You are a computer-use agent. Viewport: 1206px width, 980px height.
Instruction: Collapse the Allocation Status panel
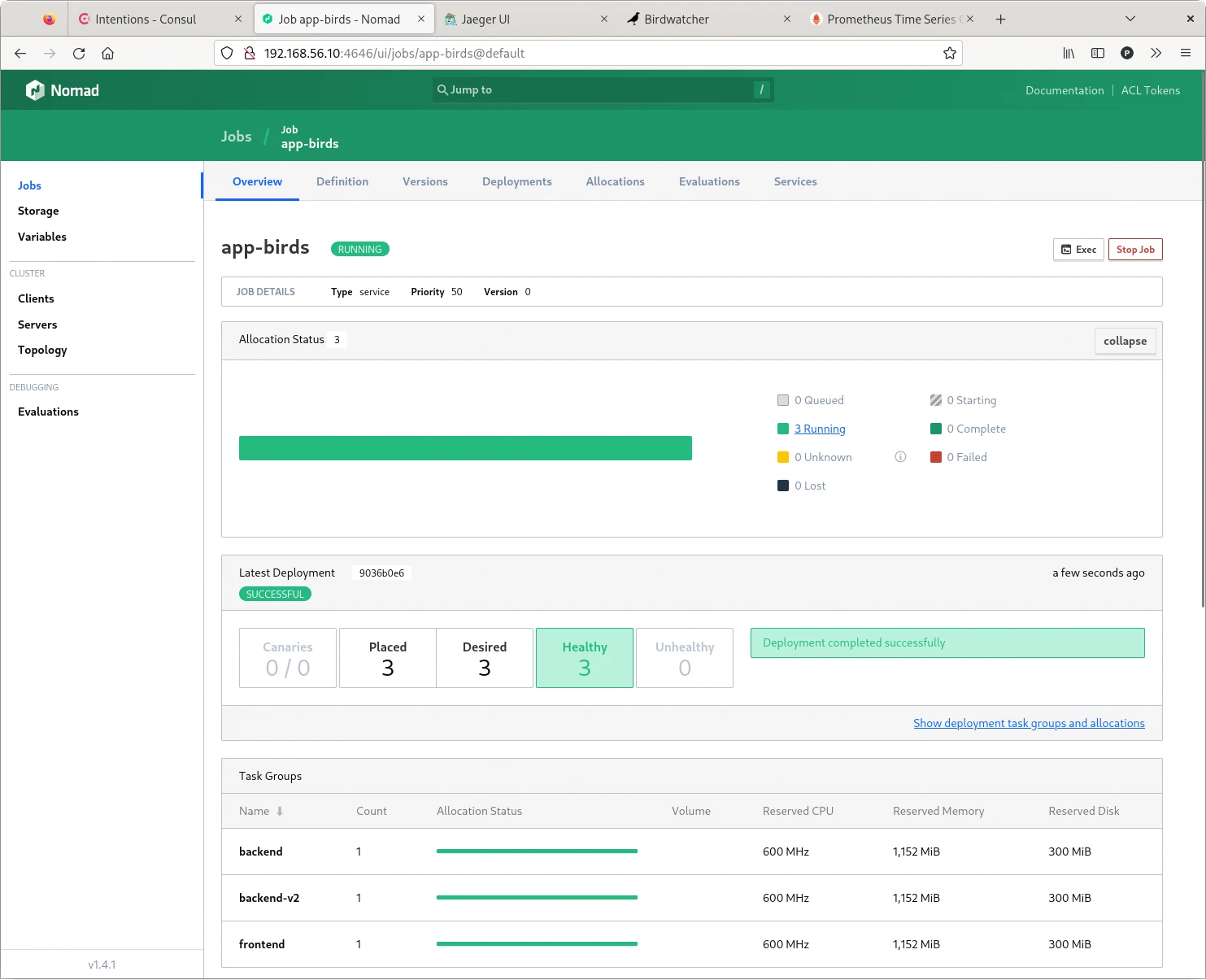coord(1124,342)
